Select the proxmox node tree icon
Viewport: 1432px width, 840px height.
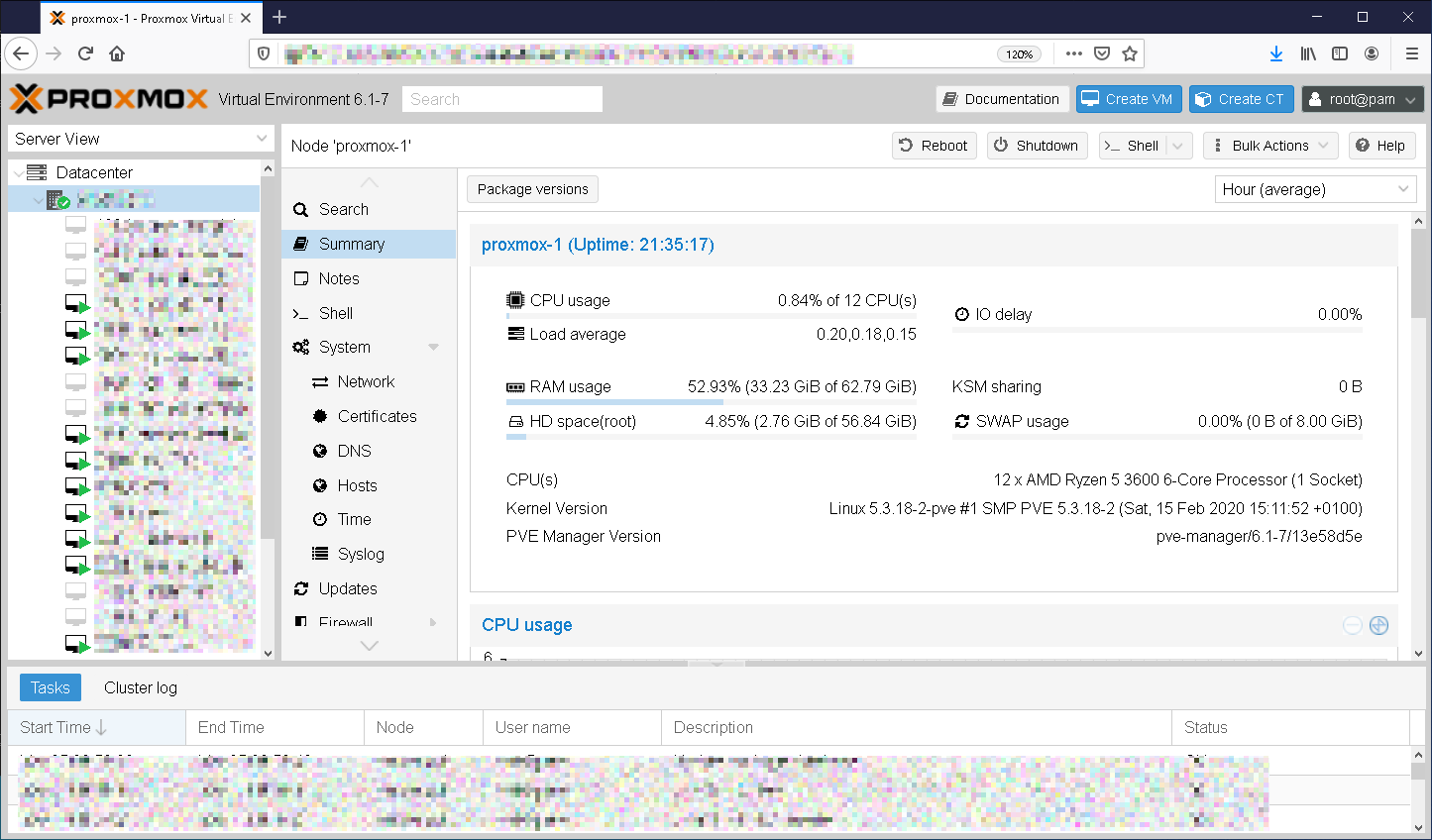coord(58,200)
